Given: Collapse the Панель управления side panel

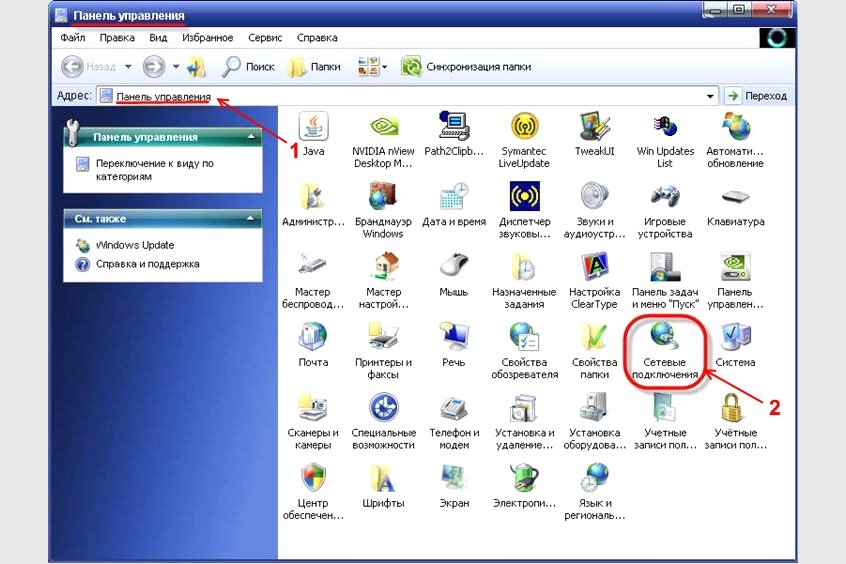Looking at the screenshot, I should coord(251,137).
